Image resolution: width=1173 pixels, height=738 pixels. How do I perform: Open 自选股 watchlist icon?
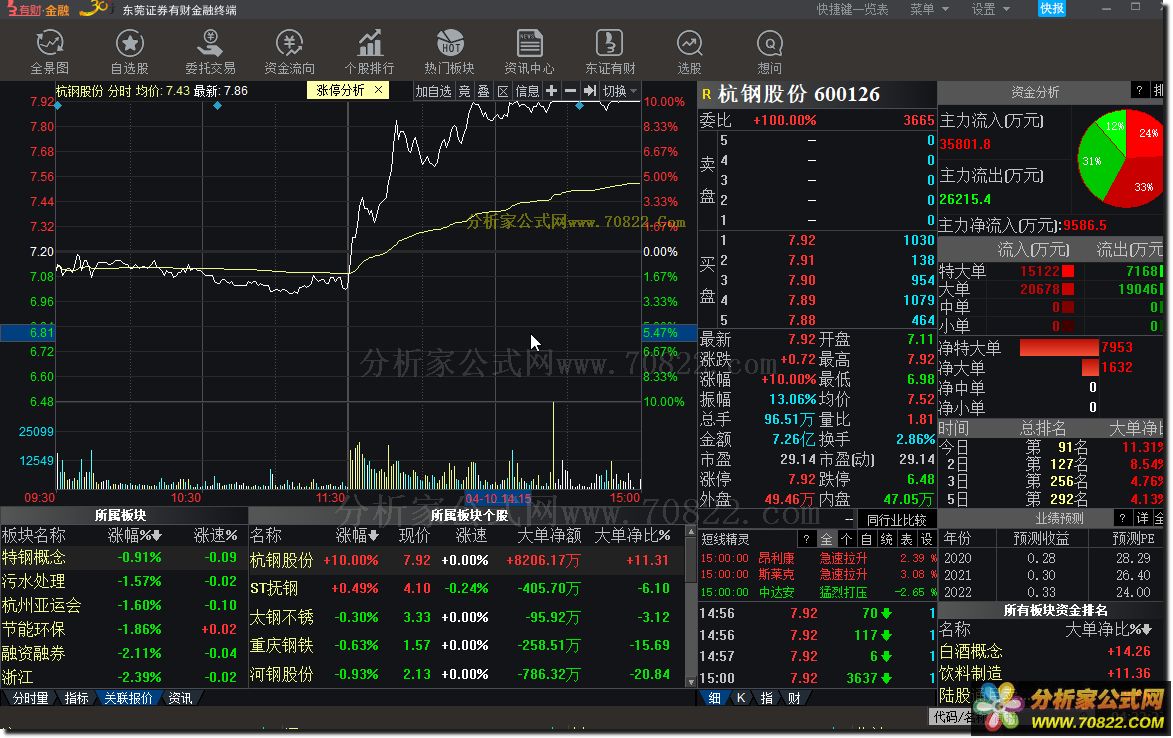(129, 52)
